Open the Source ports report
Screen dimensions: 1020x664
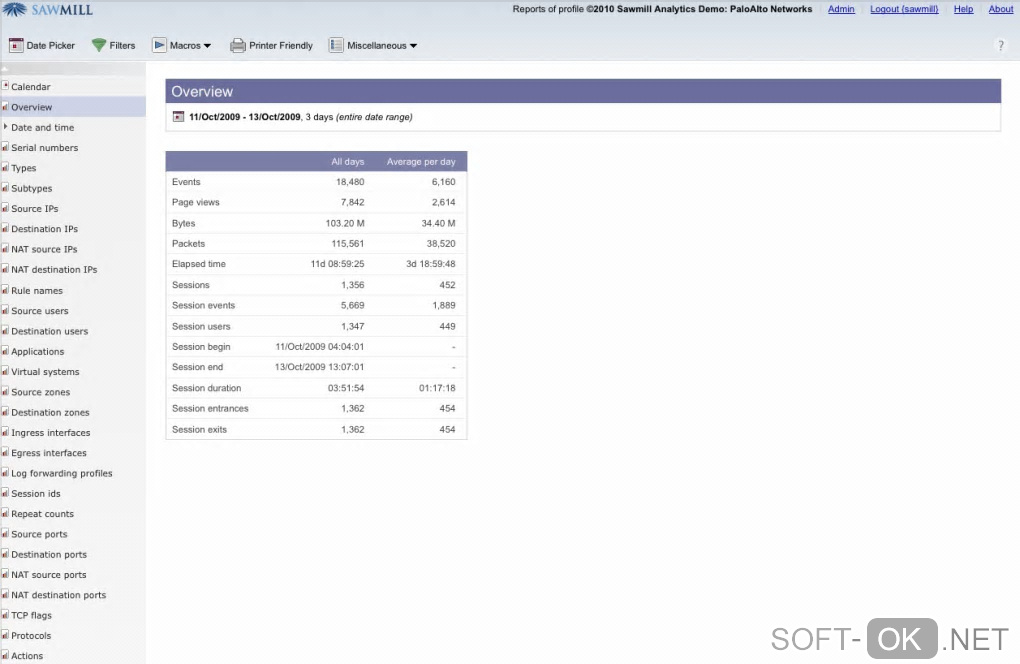(x=39, y=534)
